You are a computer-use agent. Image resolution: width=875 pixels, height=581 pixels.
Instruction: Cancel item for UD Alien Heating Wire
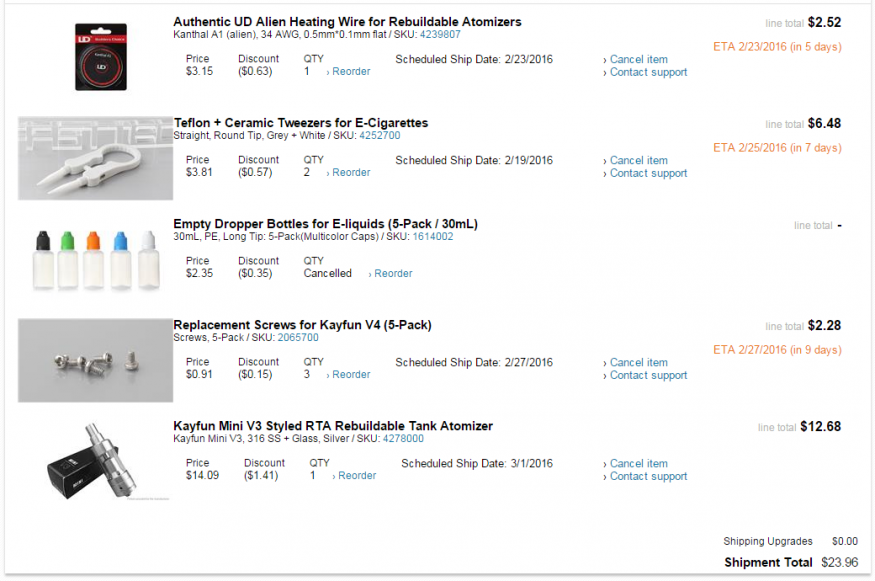tap(638, 59)
